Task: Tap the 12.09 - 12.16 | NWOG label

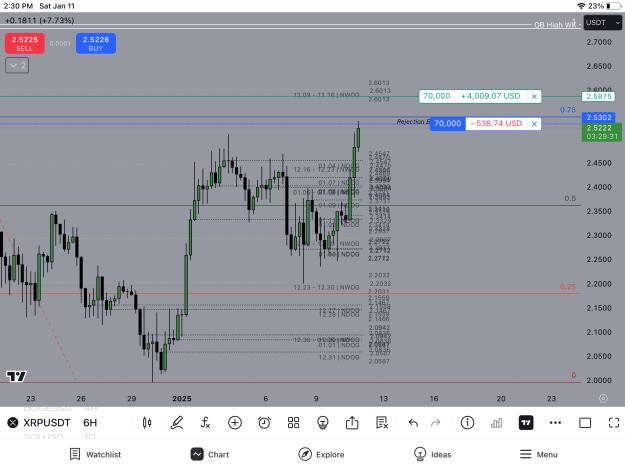Action: click(x=326, y=95)
